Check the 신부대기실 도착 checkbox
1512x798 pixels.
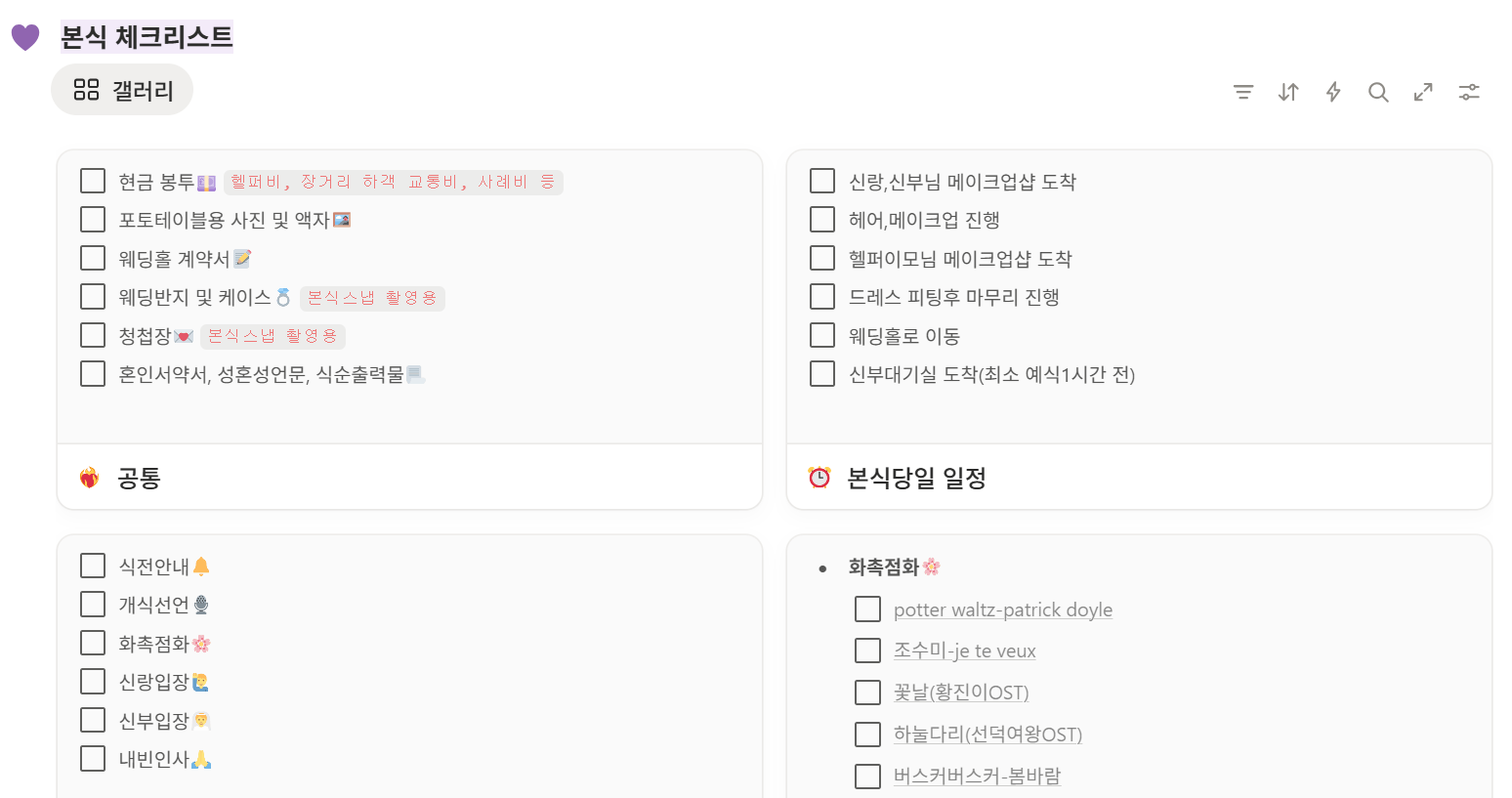pos(821,373)
